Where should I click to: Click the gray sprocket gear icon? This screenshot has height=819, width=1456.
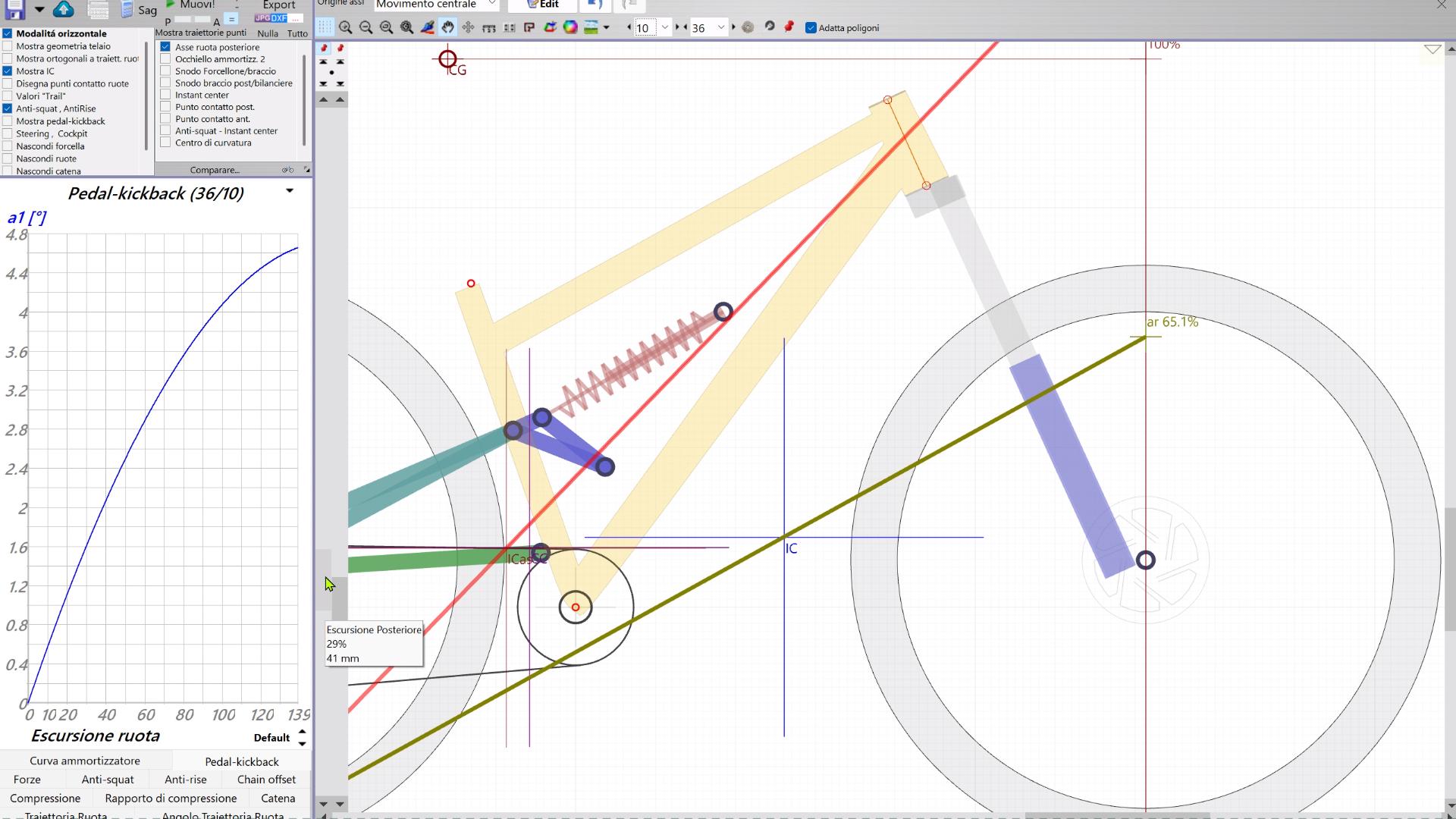748,27
